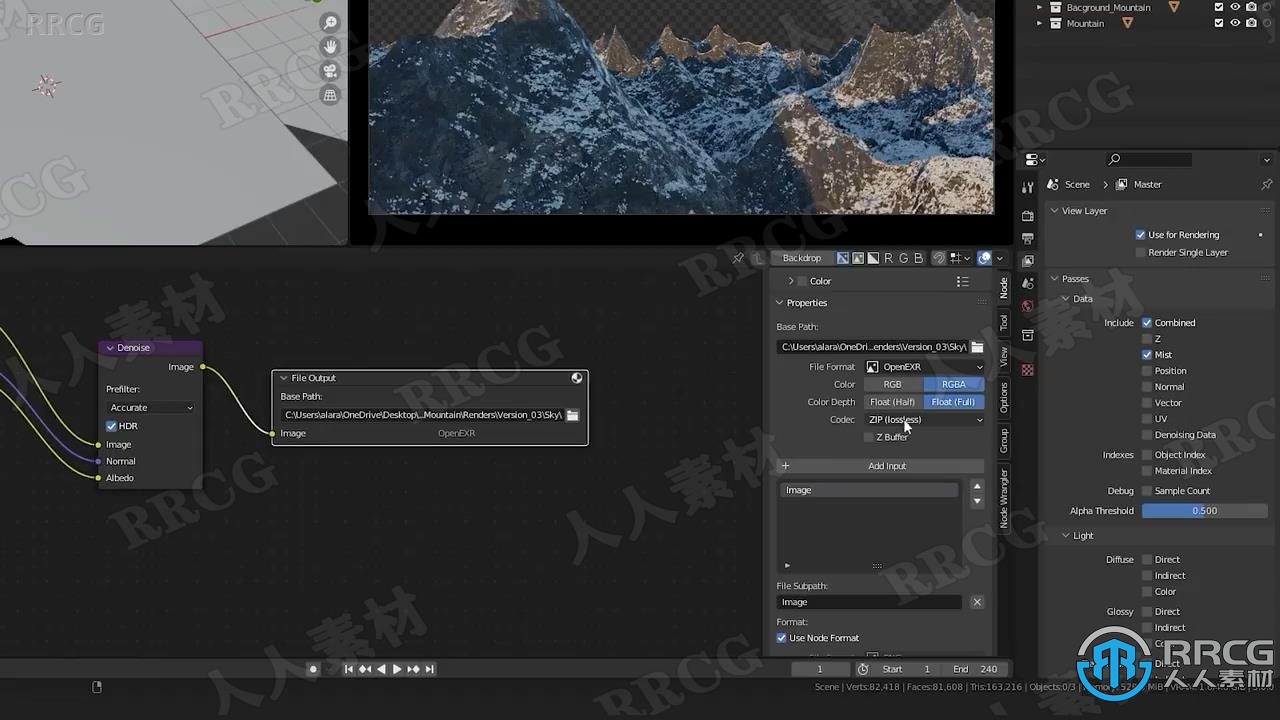The image size is (1280, 720).
Task: Disable Use for Rendering checkbox
Action: pyautogui.click(x=1140, y=235)
